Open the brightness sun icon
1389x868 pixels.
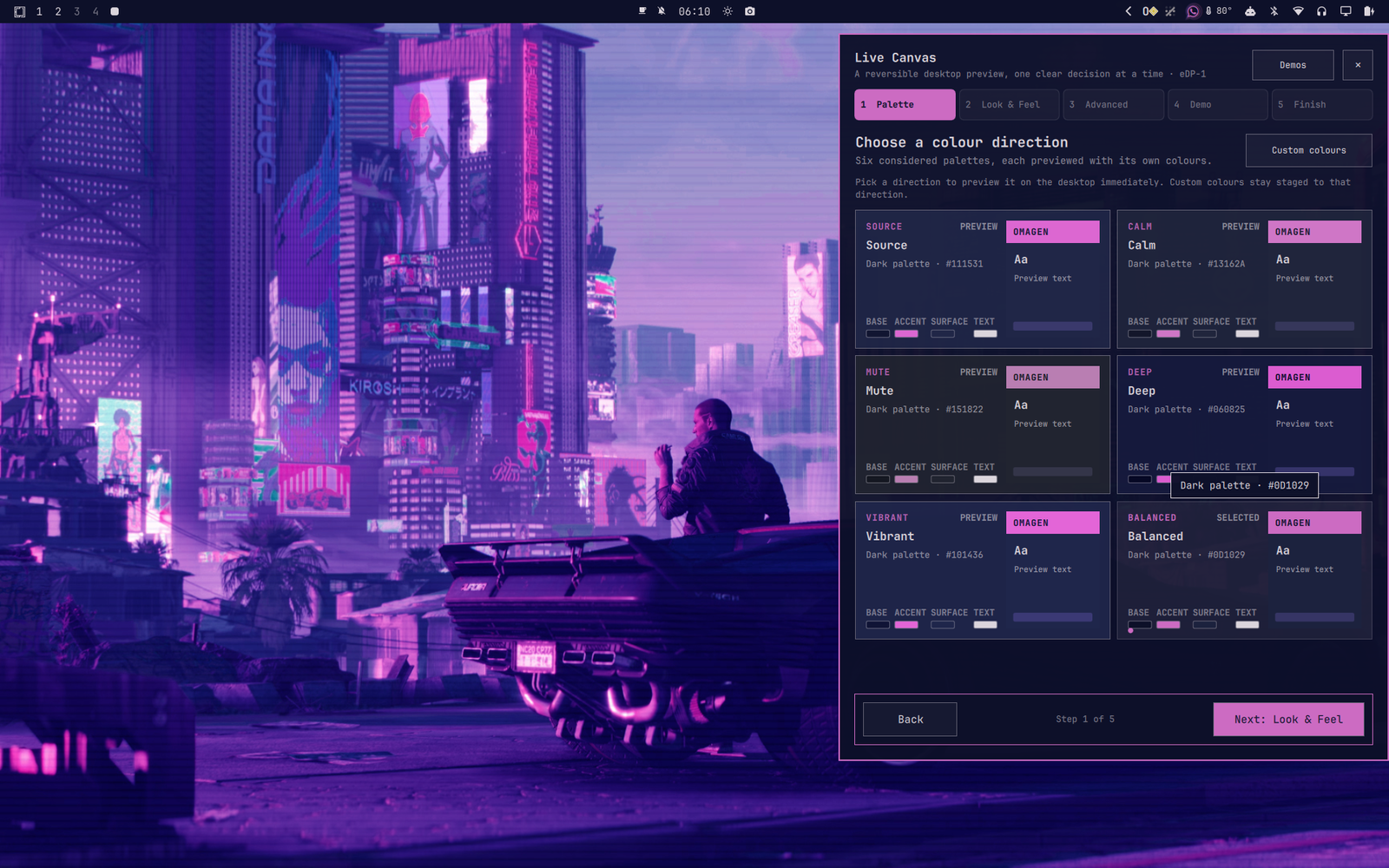[727, 11]
